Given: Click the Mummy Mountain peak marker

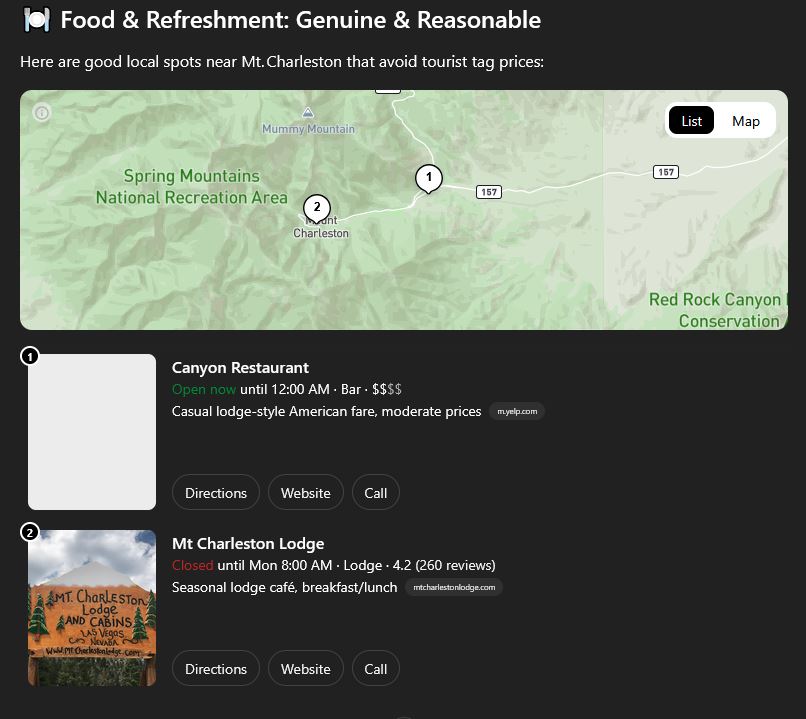Looking at the screenshot, I should click(x=307, y=112).
